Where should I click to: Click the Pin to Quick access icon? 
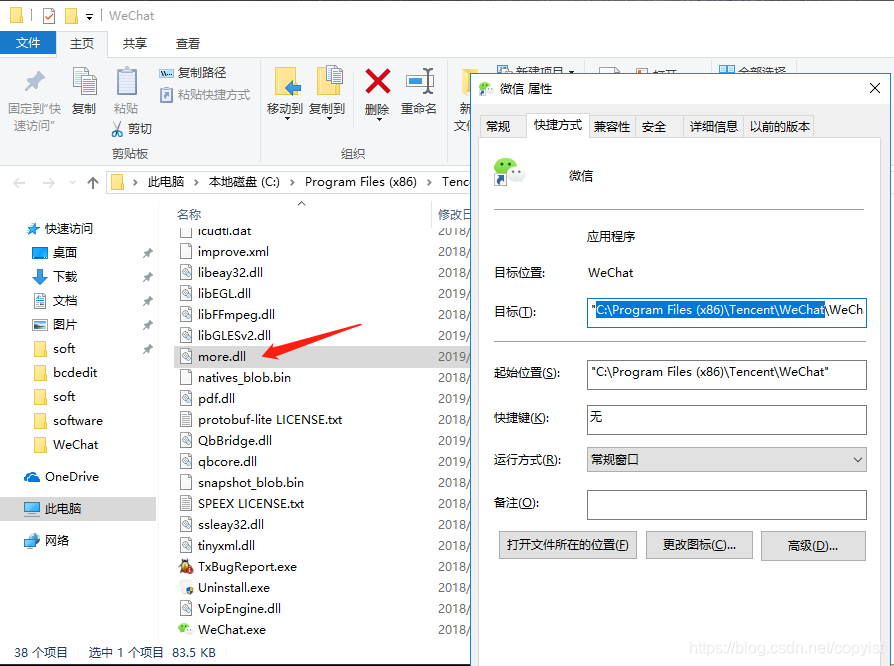(x=35, y=82)
